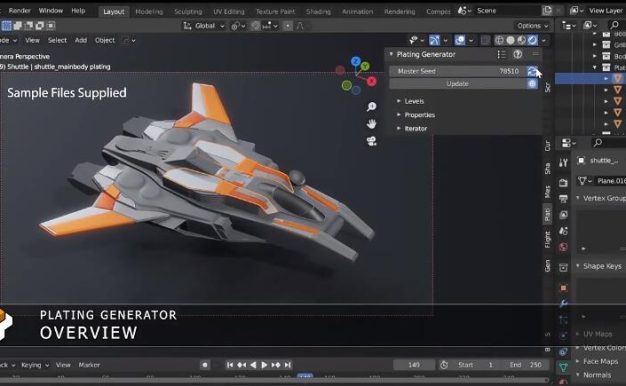Open the Options dropdown
The width and height of the screenshot is (626, 386).
[x=532, y=26]
